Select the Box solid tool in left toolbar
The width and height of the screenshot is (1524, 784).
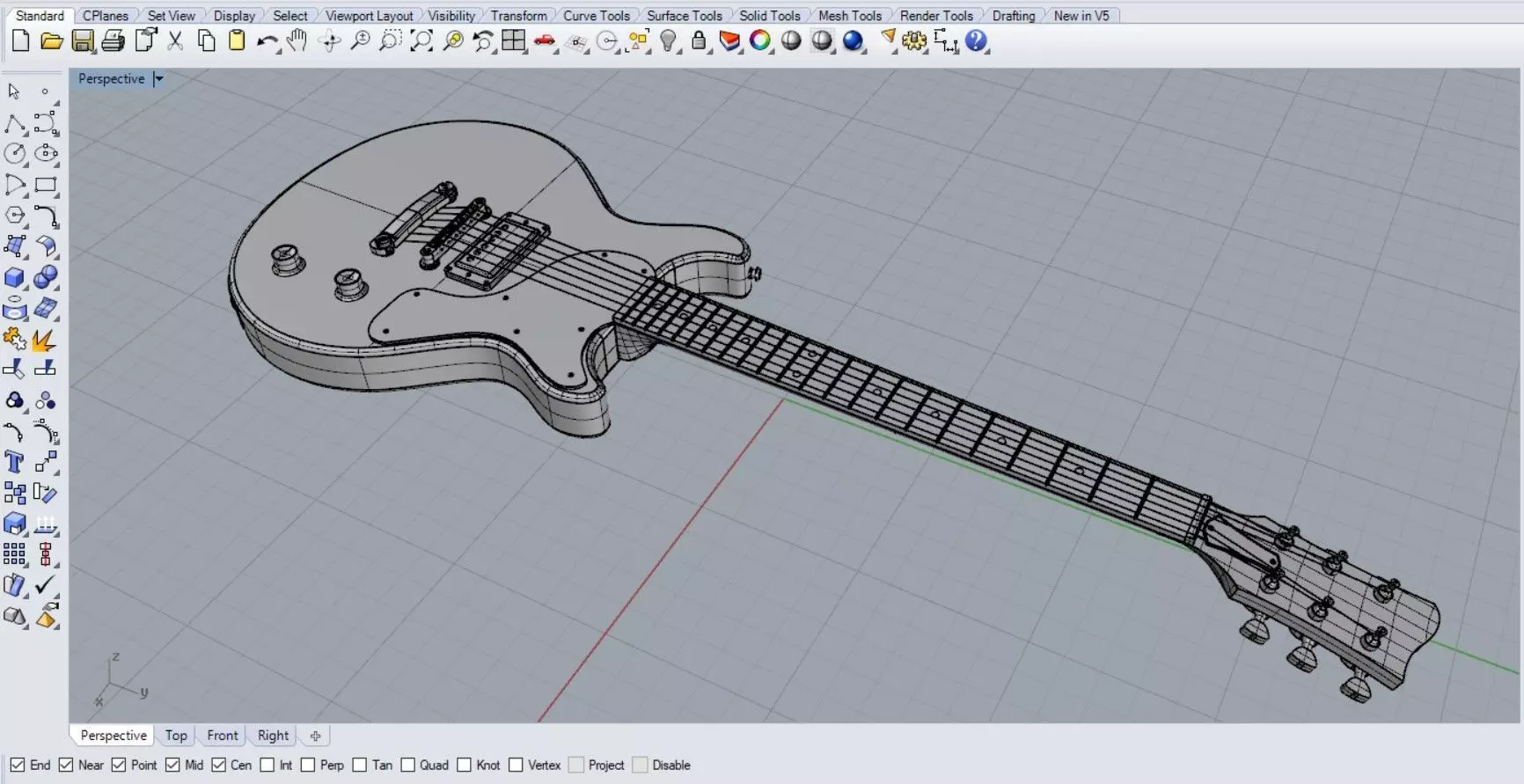14,278
